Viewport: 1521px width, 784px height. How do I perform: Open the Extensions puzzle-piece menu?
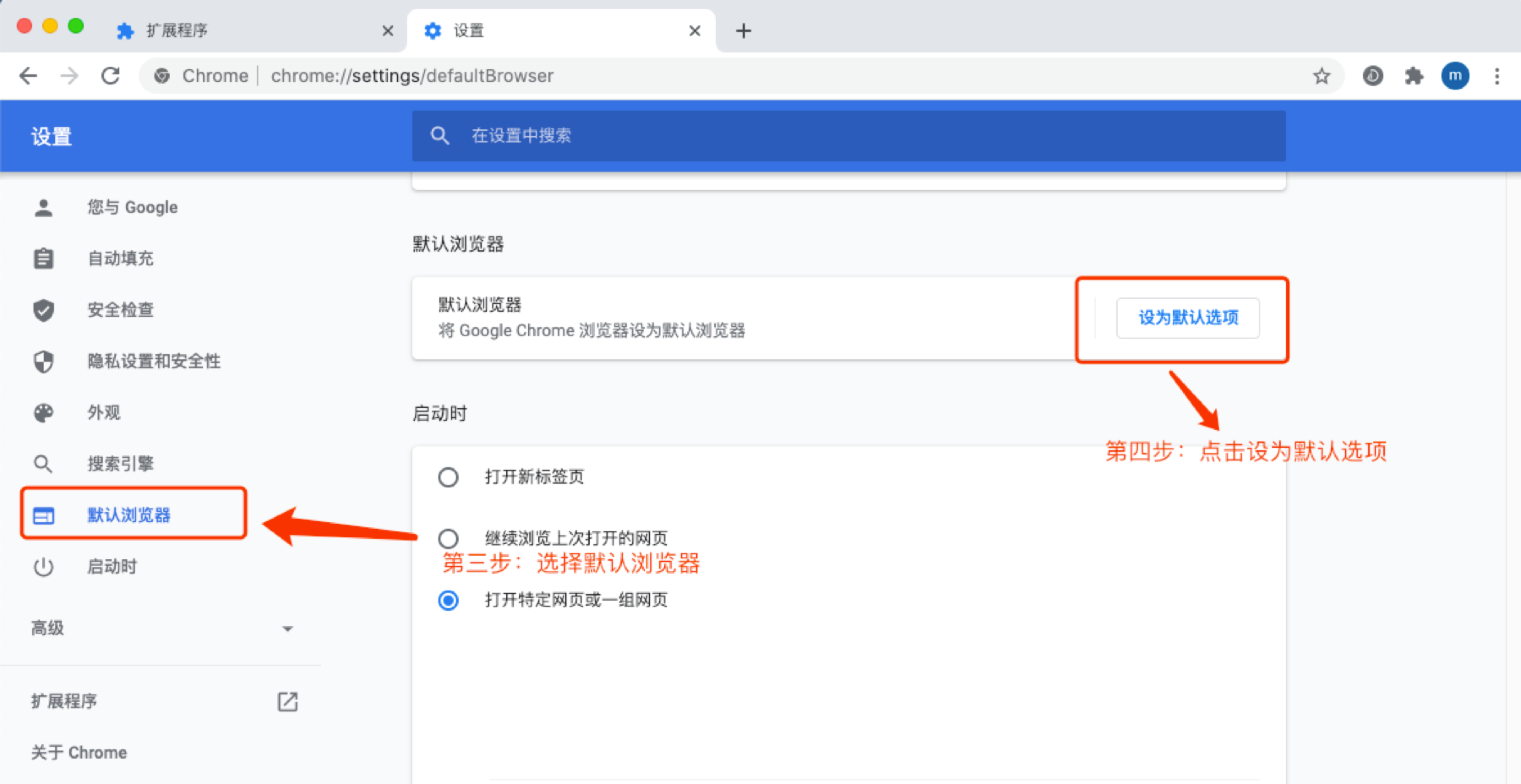tap(1414, 76)
